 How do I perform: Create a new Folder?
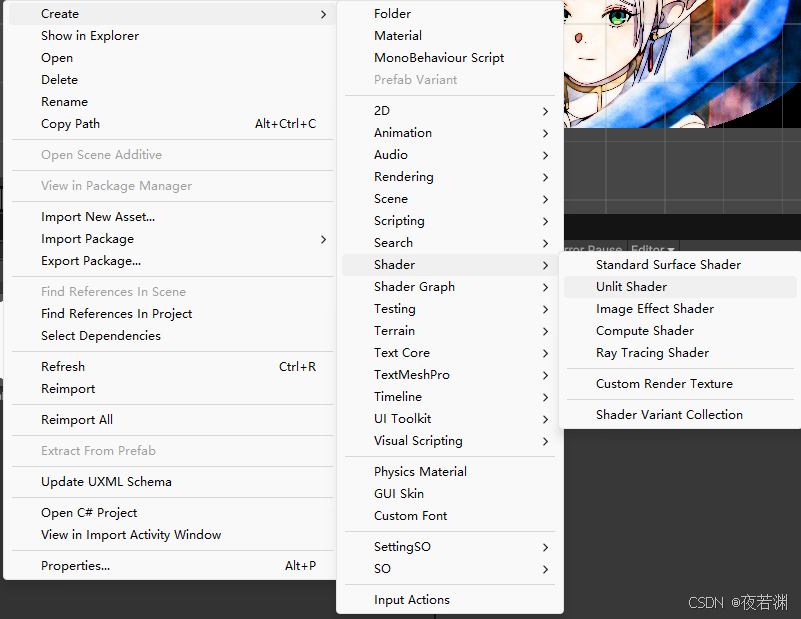(450, 14)
